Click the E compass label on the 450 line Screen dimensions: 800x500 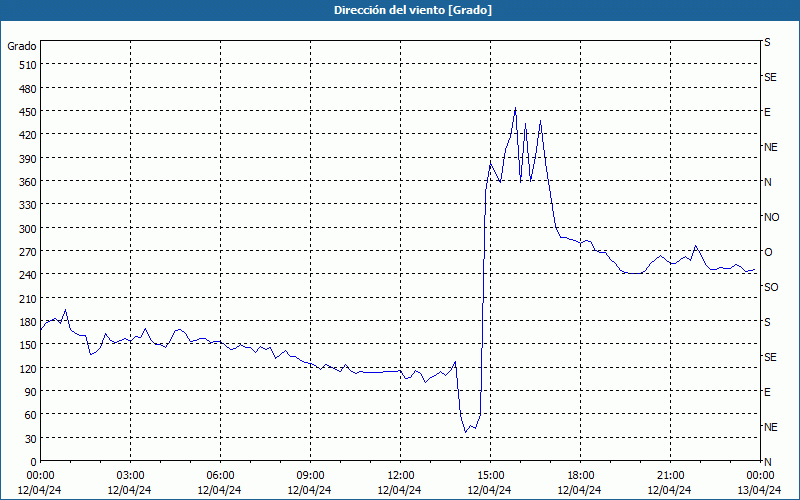coord(767,112)
